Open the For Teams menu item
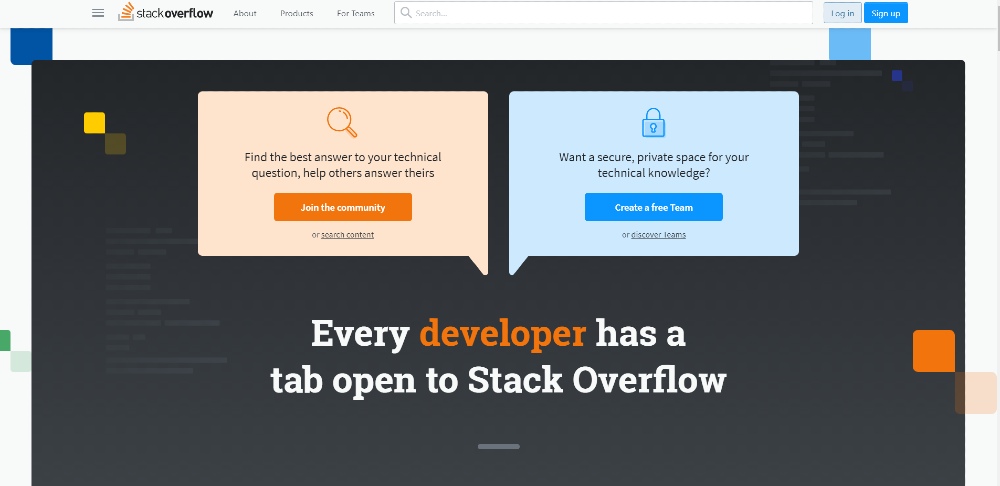 [x=356, y=13]
